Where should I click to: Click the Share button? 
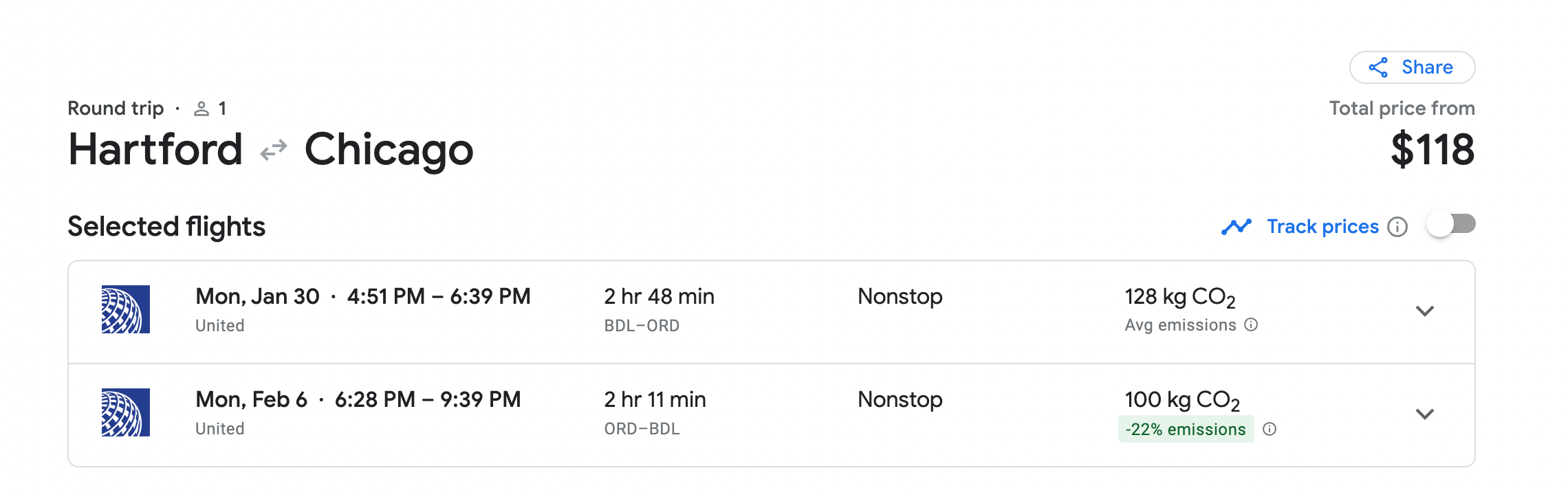click(1412, 67)
